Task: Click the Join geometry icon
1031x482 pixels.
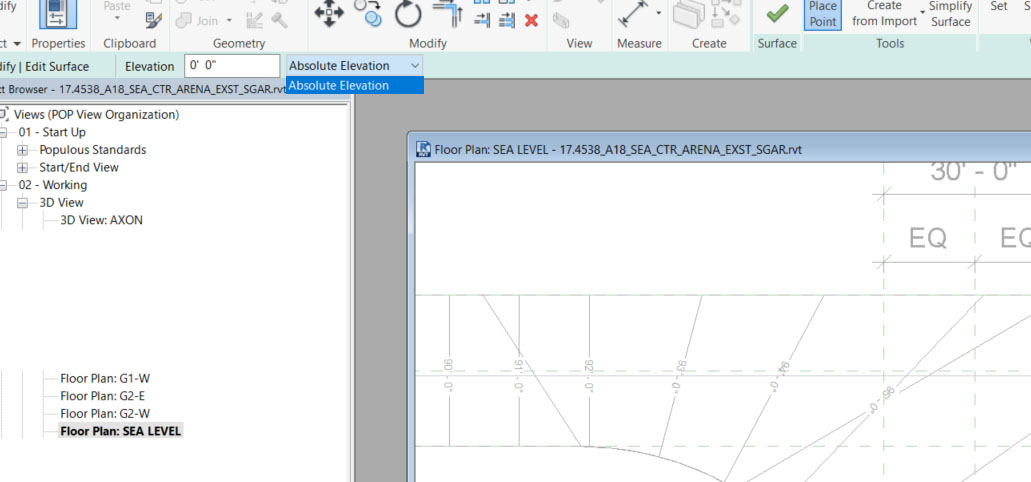Action: coord(183,20)
